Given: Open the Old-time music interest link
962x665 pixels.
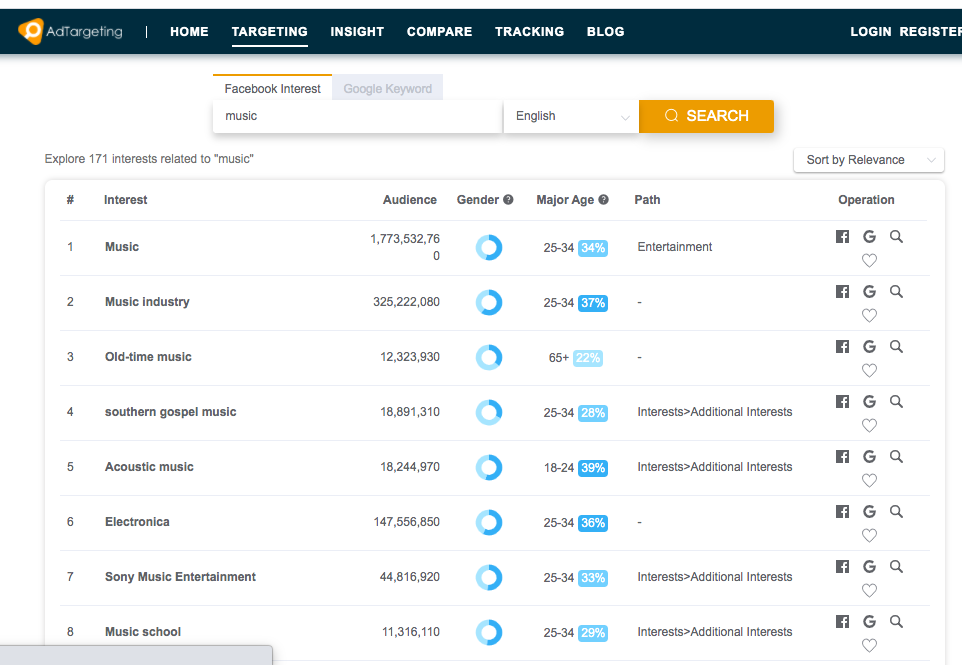Looking at the screenshot, I should pyautogui.click(x=148, y=356).
